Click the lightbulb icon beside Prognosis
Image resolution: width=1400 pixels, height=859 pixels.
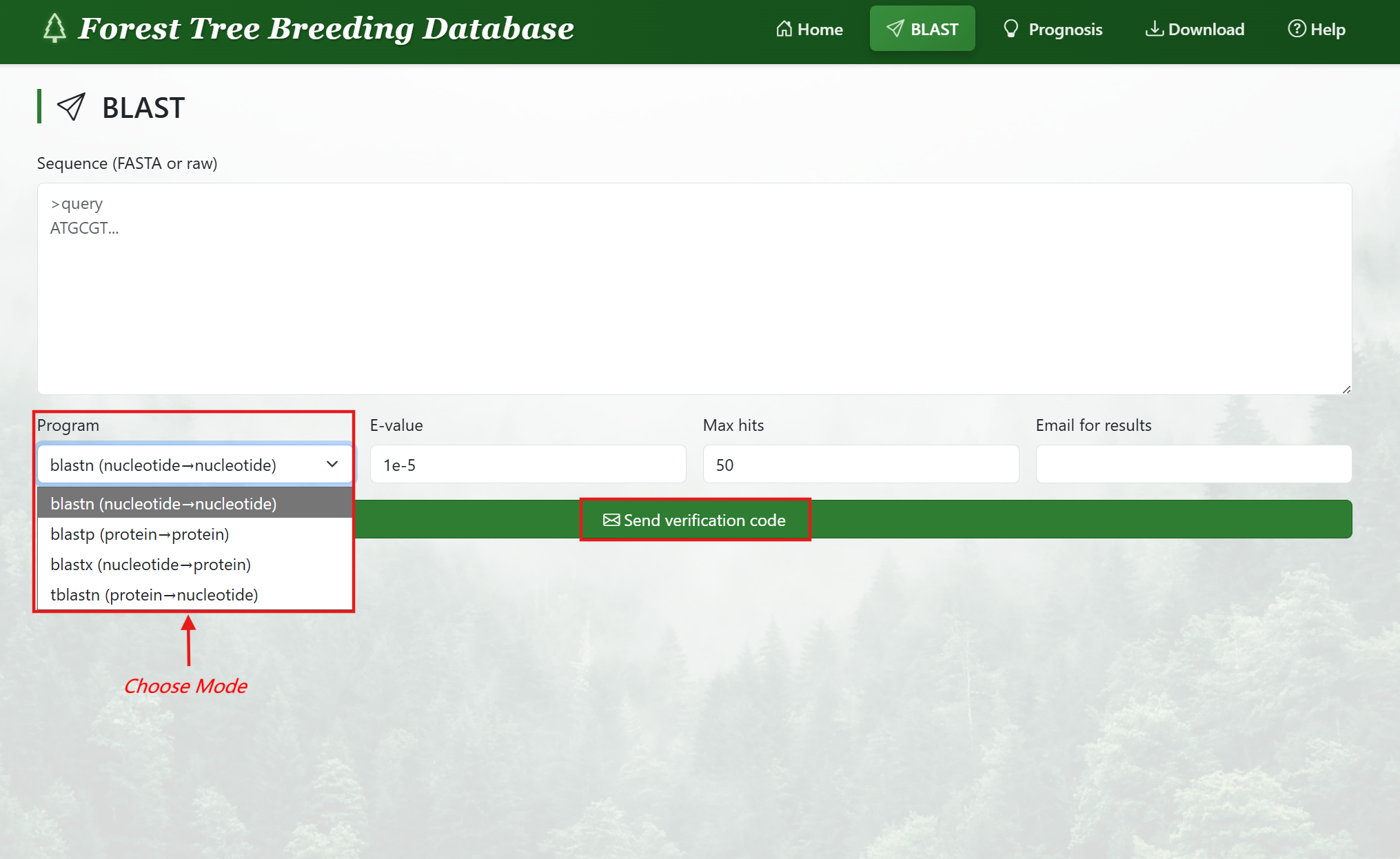pos(1011,28)
